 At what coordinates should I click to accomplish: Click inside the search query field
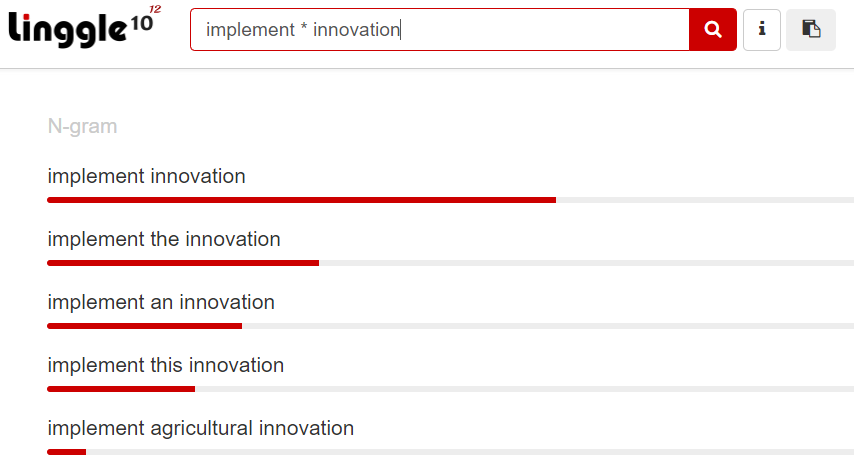point(440,29)
